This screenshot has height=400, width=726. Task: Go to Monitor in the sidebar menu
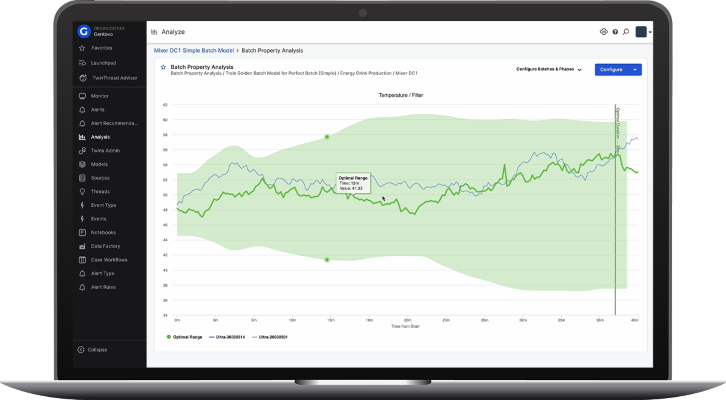pos(100,95)
